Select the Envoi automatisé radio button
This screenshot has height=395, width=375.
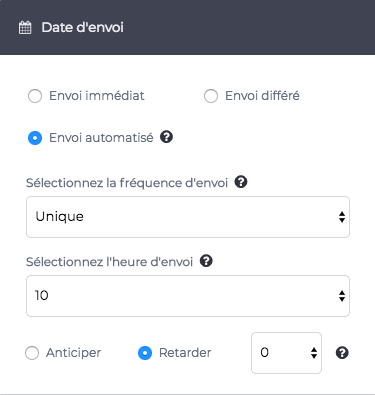point(35,138)
